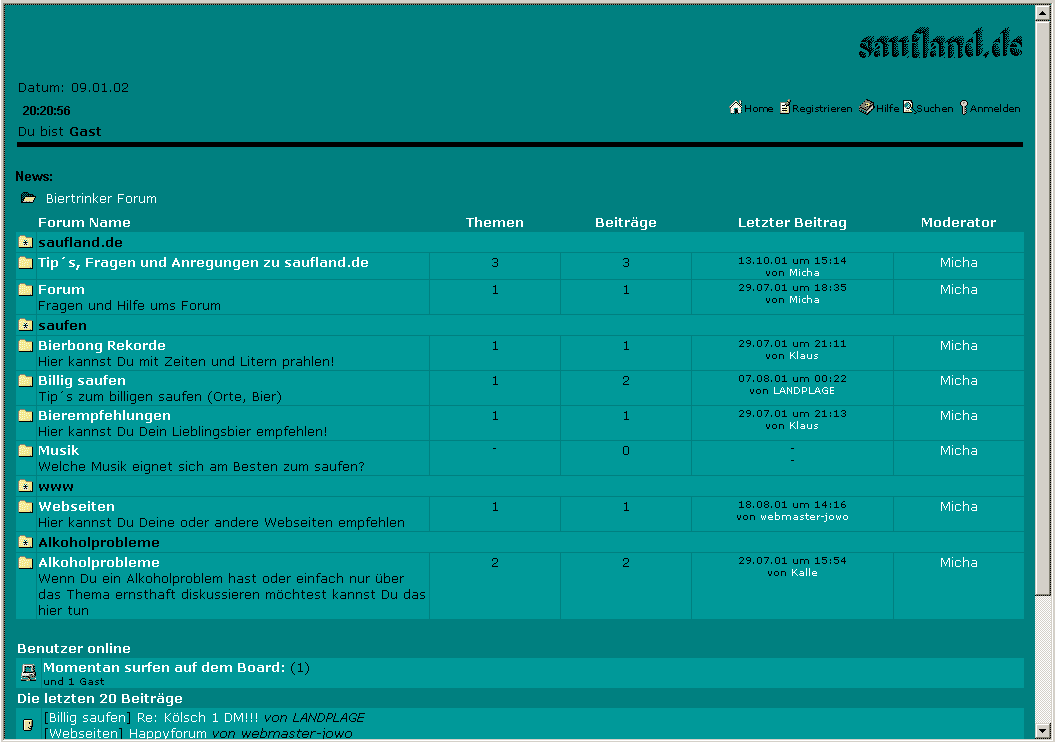Click the folder icon for Bierempfehlungen
The height and width of the screenshot is (742, 1055).
pos(26,415)
